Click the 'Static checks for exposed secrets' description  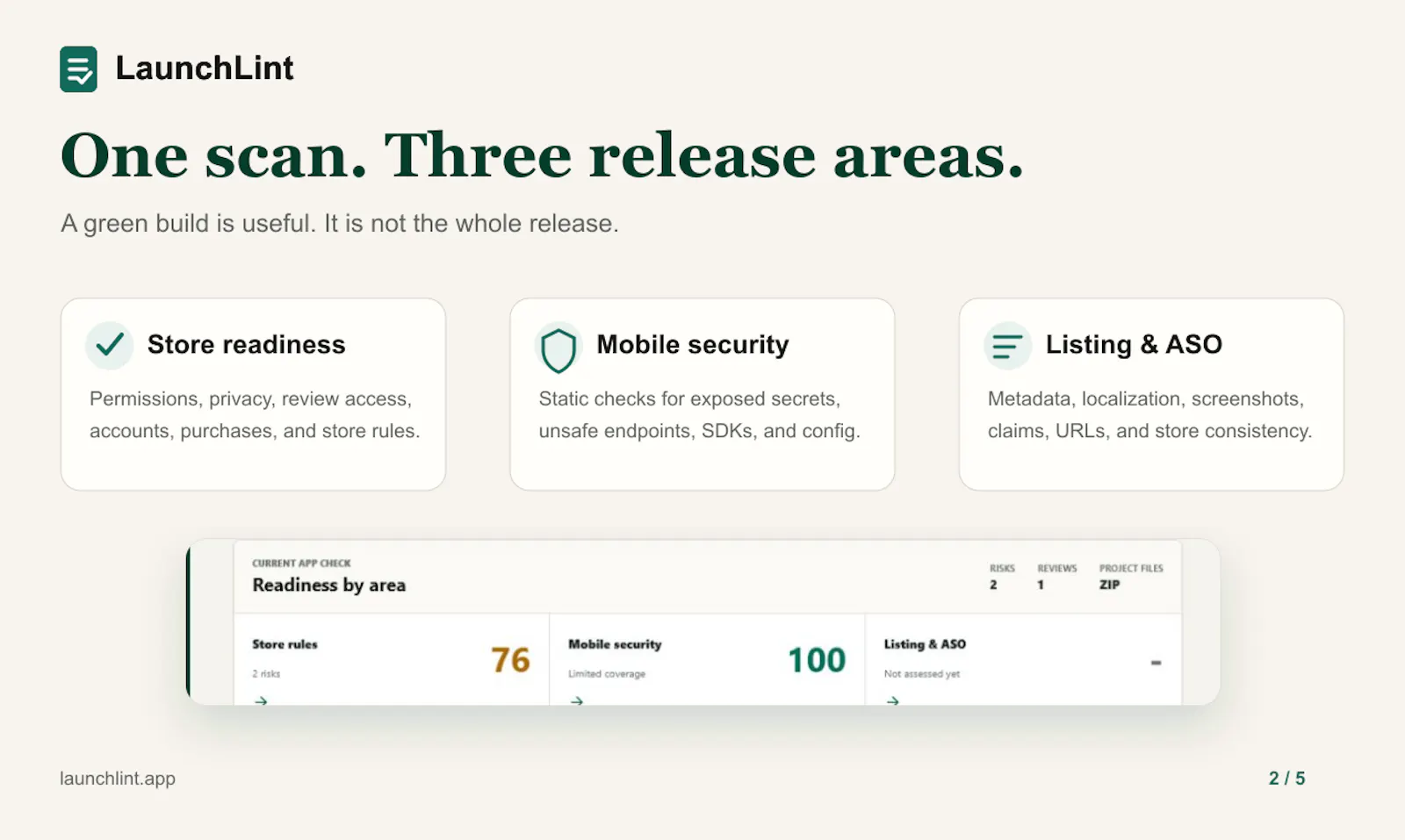699,414
